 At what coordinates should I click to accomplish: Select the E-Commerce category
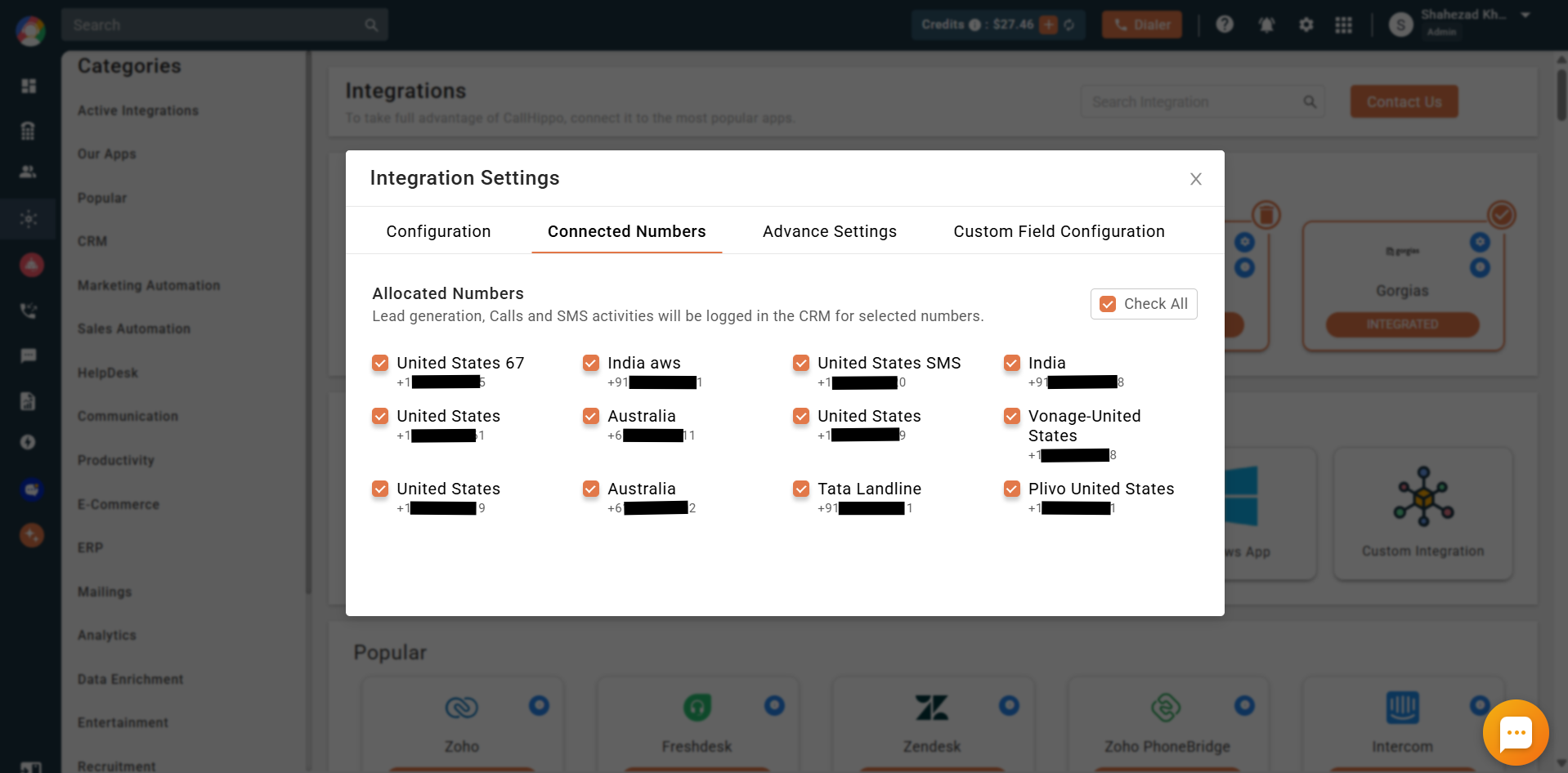[119, 504]
